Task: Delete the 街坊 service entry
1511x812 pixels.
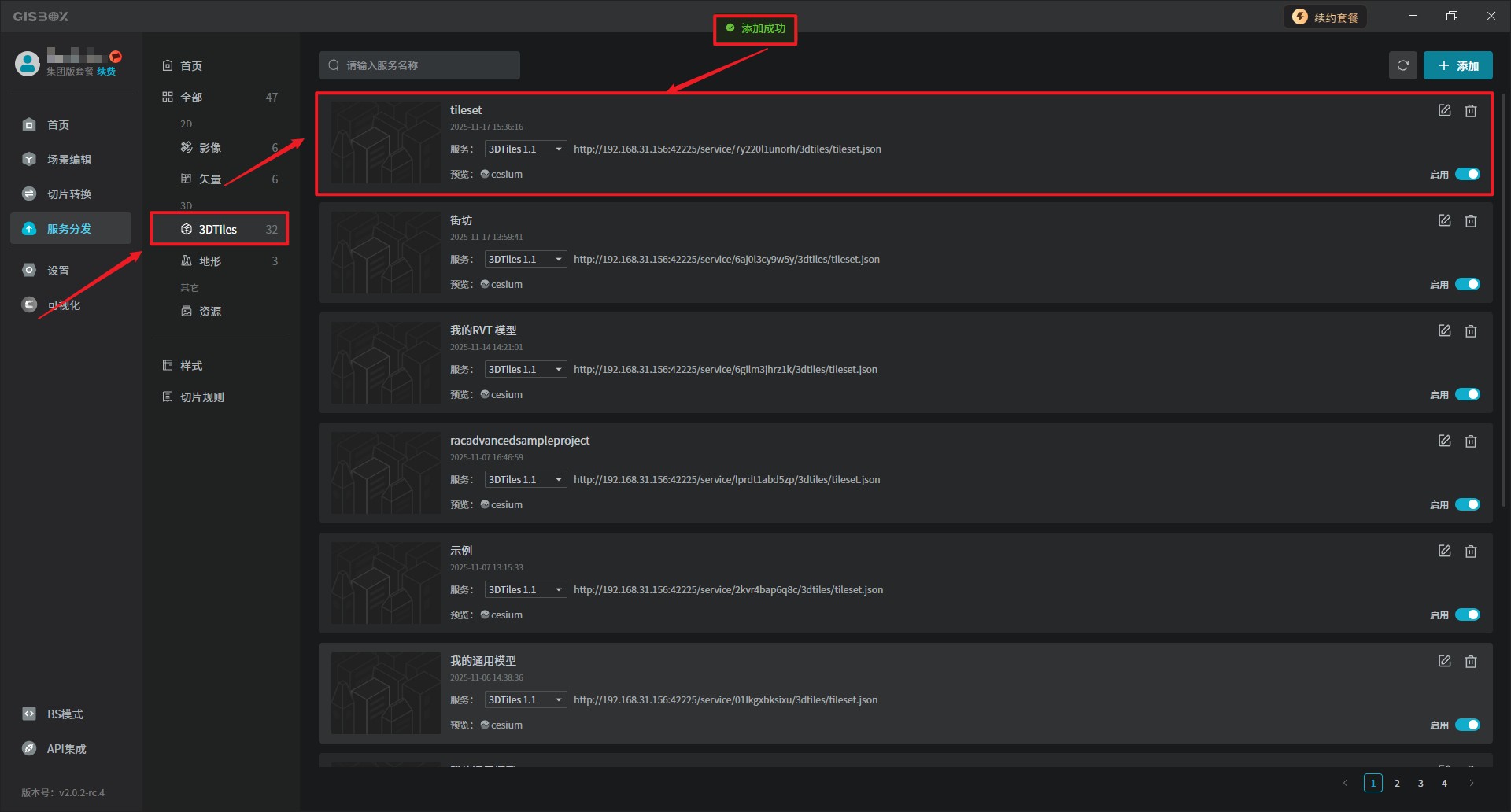Action: [1470, 221]
